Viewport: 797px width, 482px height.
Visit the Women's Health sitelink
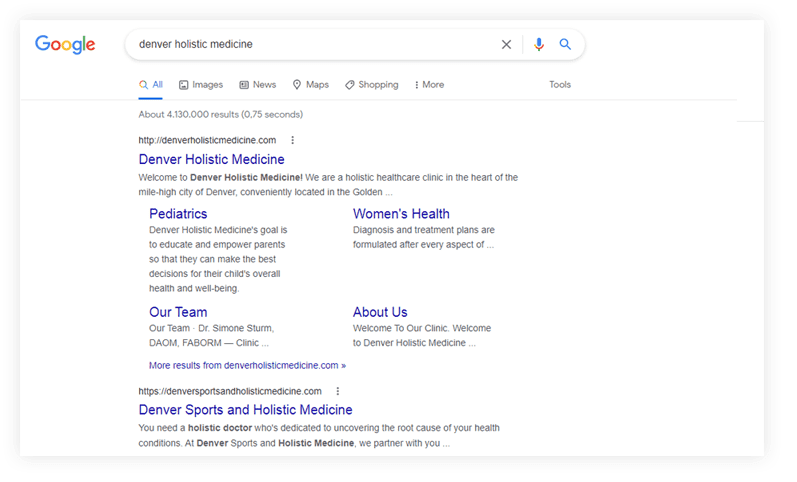pyautogui.click(x=401, y=213)
